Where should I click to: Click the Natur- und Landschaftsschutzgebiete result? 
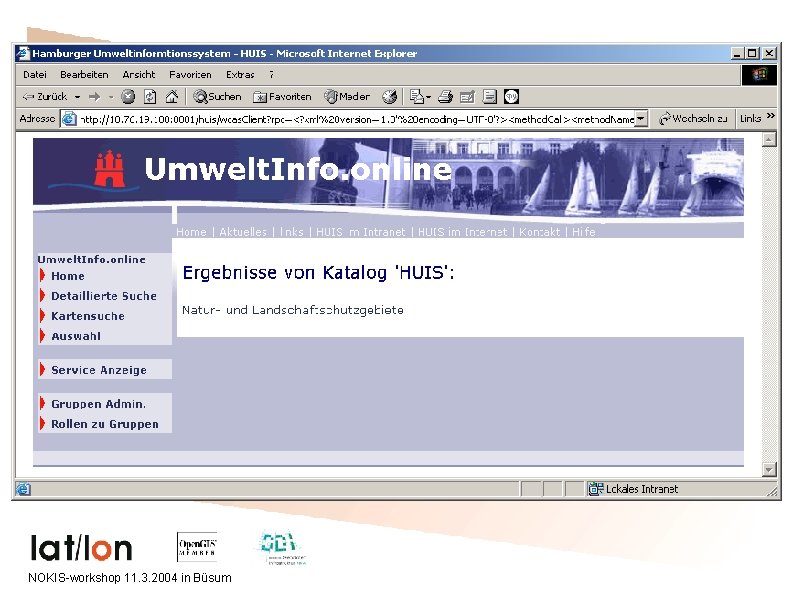[293, 310]
